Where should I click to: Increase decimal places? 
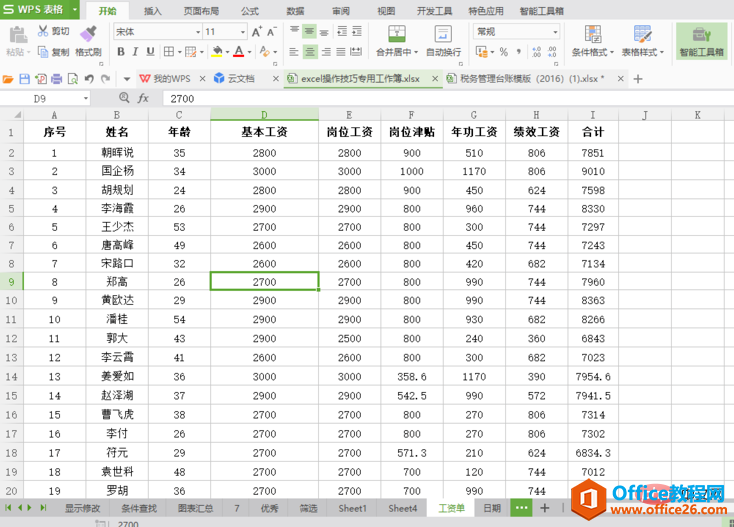click(537, 51)
